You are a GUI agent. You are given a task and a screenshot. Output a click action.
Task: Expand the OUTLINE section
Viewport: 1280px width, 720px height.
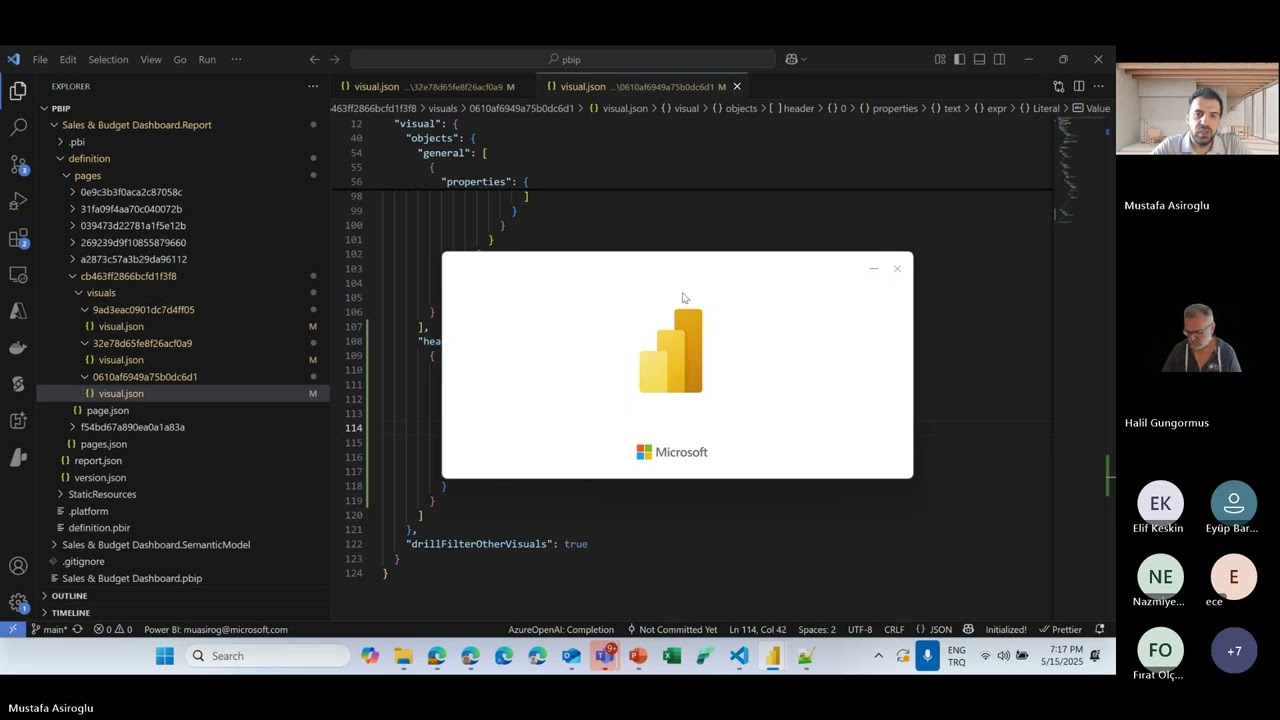(69, 596)
